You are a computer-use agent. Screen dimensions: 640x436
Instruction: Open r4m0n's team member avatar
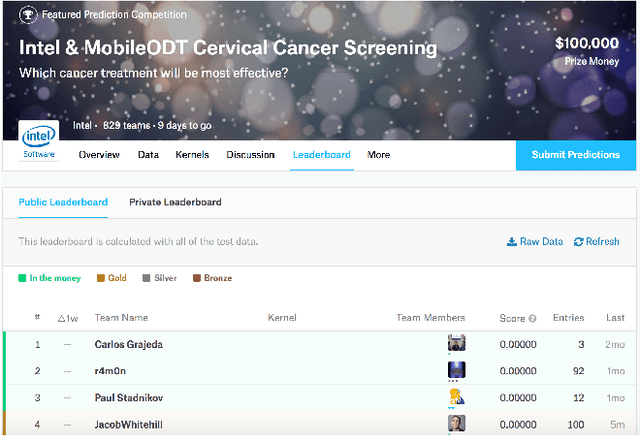(x=457, y=370)
